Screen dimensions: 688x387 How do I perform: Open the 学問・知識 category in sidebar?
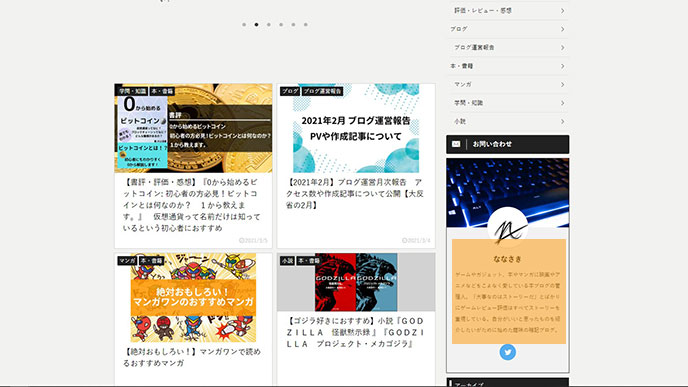pos(509,103)
